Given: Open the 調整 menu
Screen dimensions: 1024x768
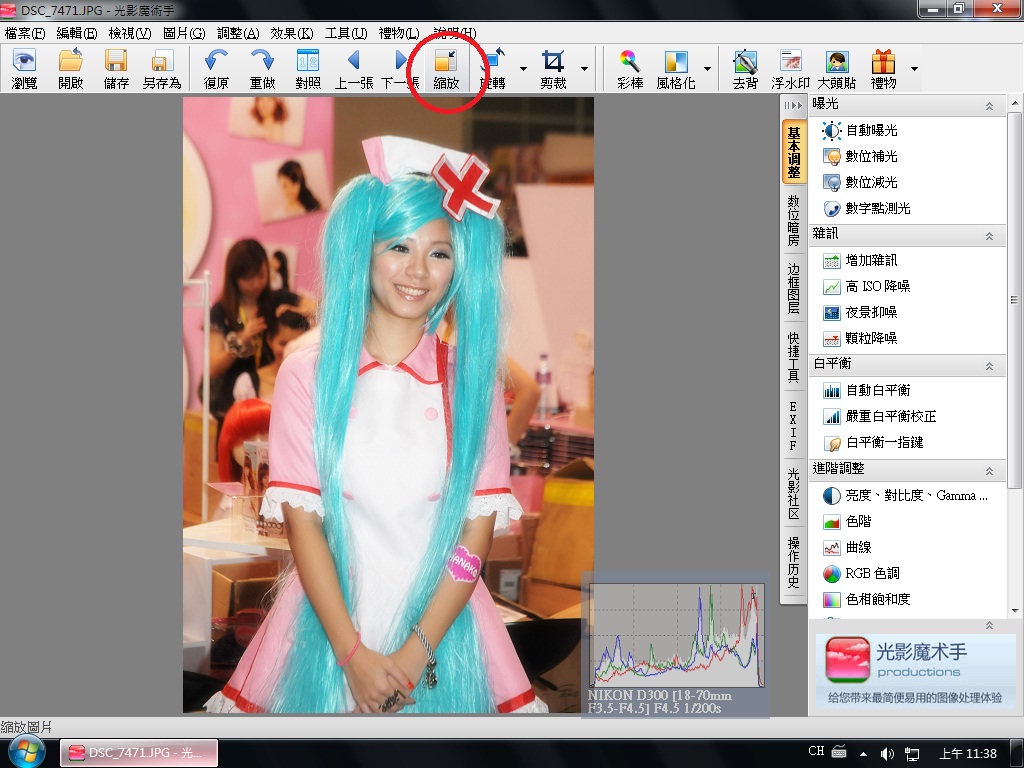Looking at the screenshot, I should (237, 33).
